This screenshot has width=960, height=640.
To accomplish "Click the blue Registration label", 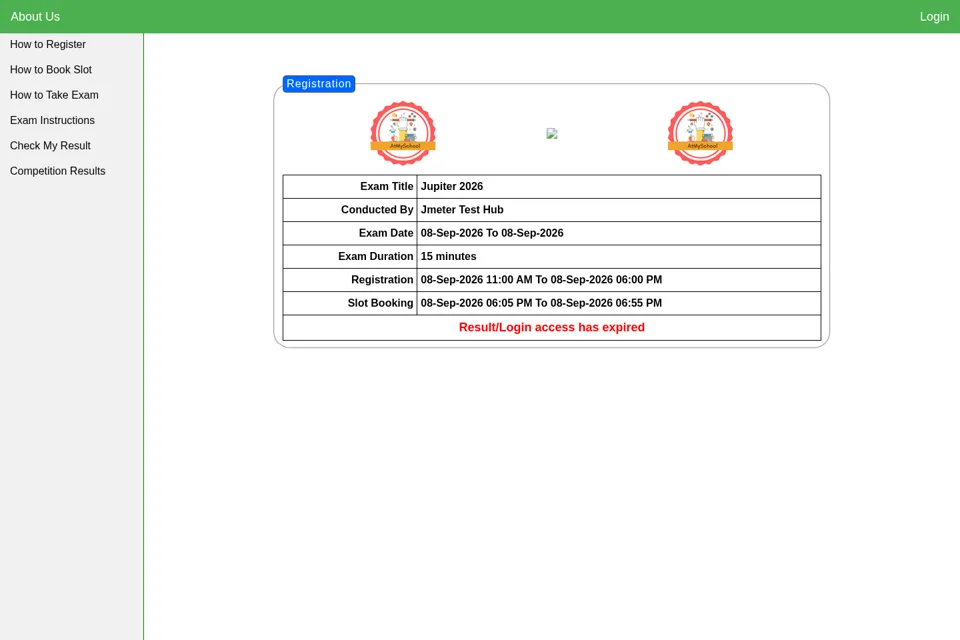I will [x=319, y=84].
